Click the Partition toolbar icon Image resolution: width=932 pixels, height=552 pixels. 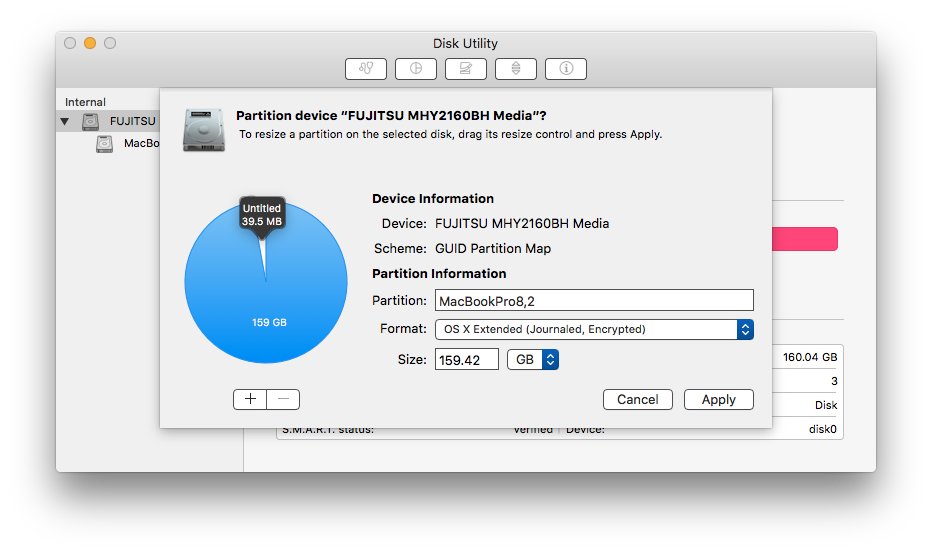click(x=415, y=68)
